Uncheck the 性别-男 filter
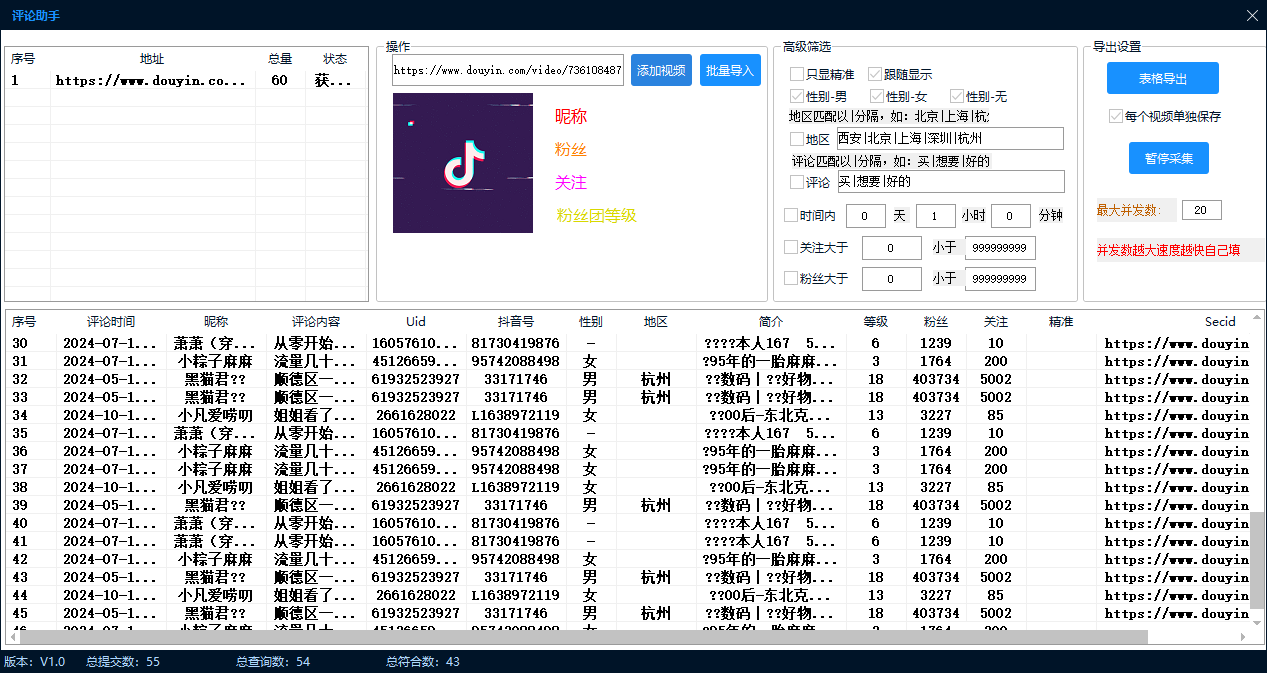 797,97
